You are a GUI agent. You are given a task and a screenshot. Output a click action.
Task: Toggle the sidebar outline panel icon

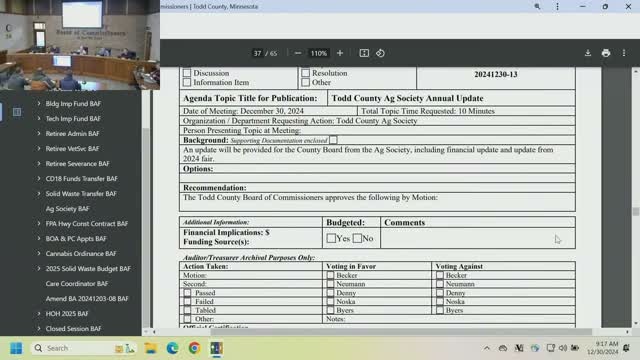pos(17,112)
